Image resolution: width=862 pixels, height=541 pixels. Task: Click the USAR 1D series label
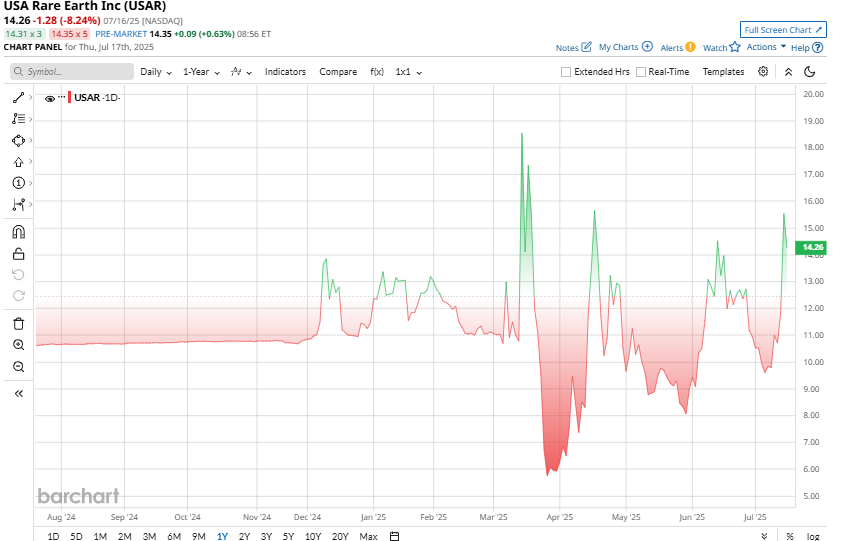(x=97, y=97)
